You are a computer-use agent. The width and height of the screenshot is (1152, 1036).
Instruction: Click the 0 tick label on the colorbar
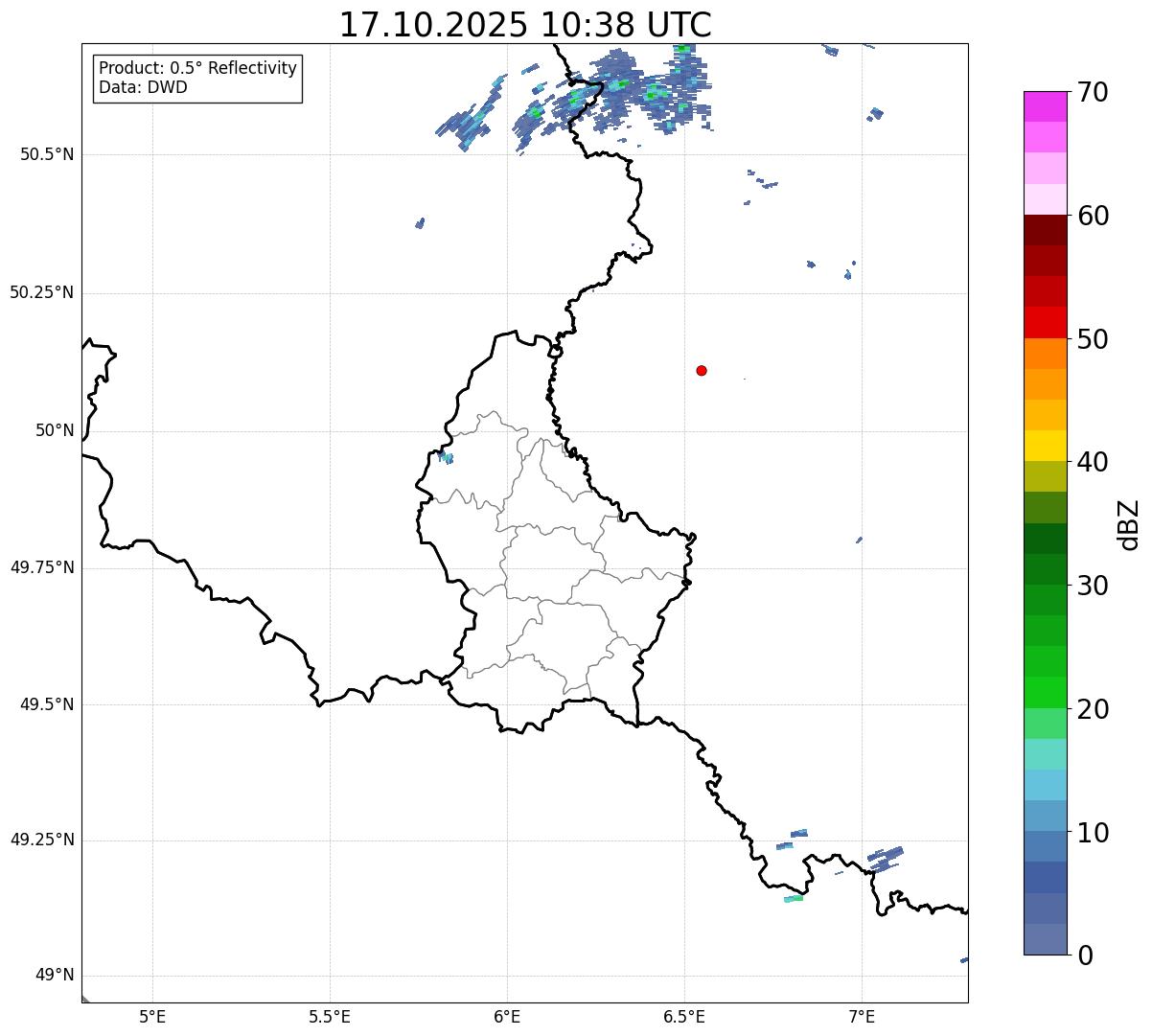[x=1085, y=955]
